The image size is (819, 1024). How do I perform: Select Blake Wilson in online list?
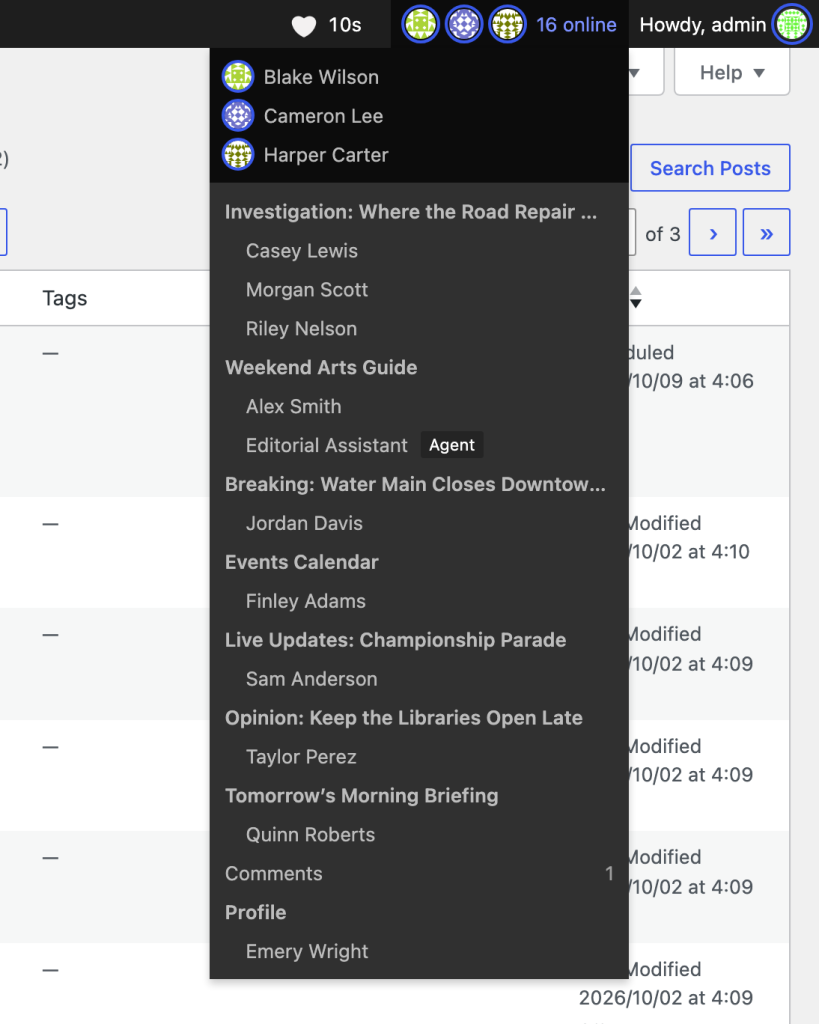click(x=321, y=77)
